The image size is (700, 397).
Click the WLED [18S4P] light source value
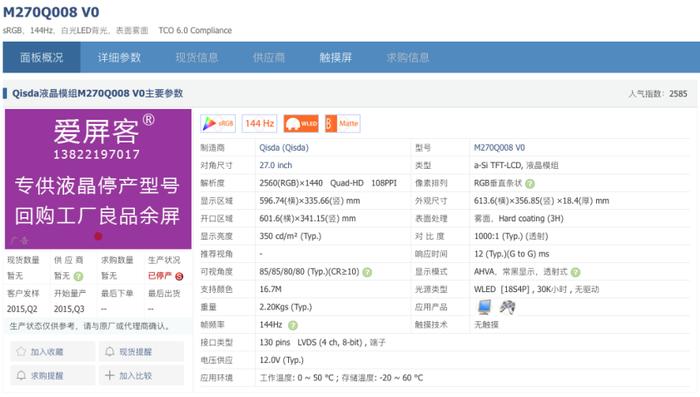pyautogui.click(x=536, y=289)
